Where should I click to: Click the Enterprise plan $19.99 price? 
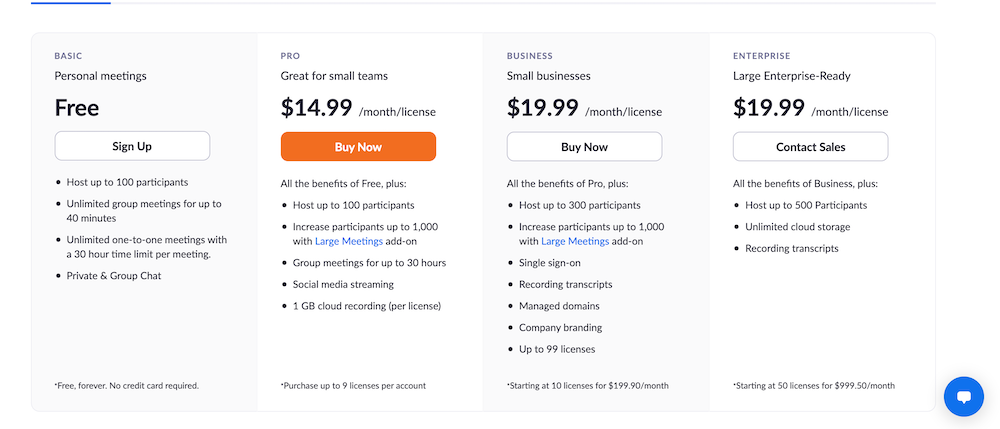coord(768,107)
